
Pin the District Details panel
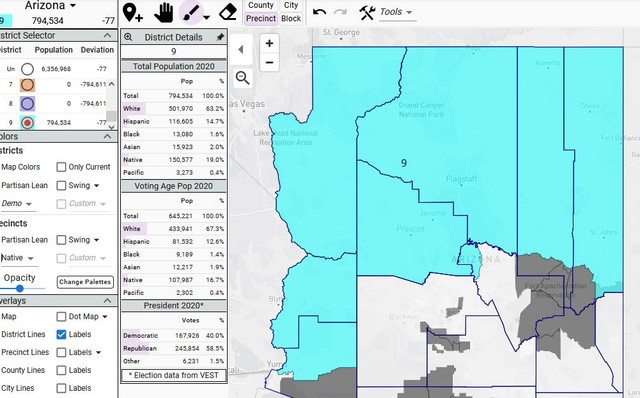coord(220,37)
